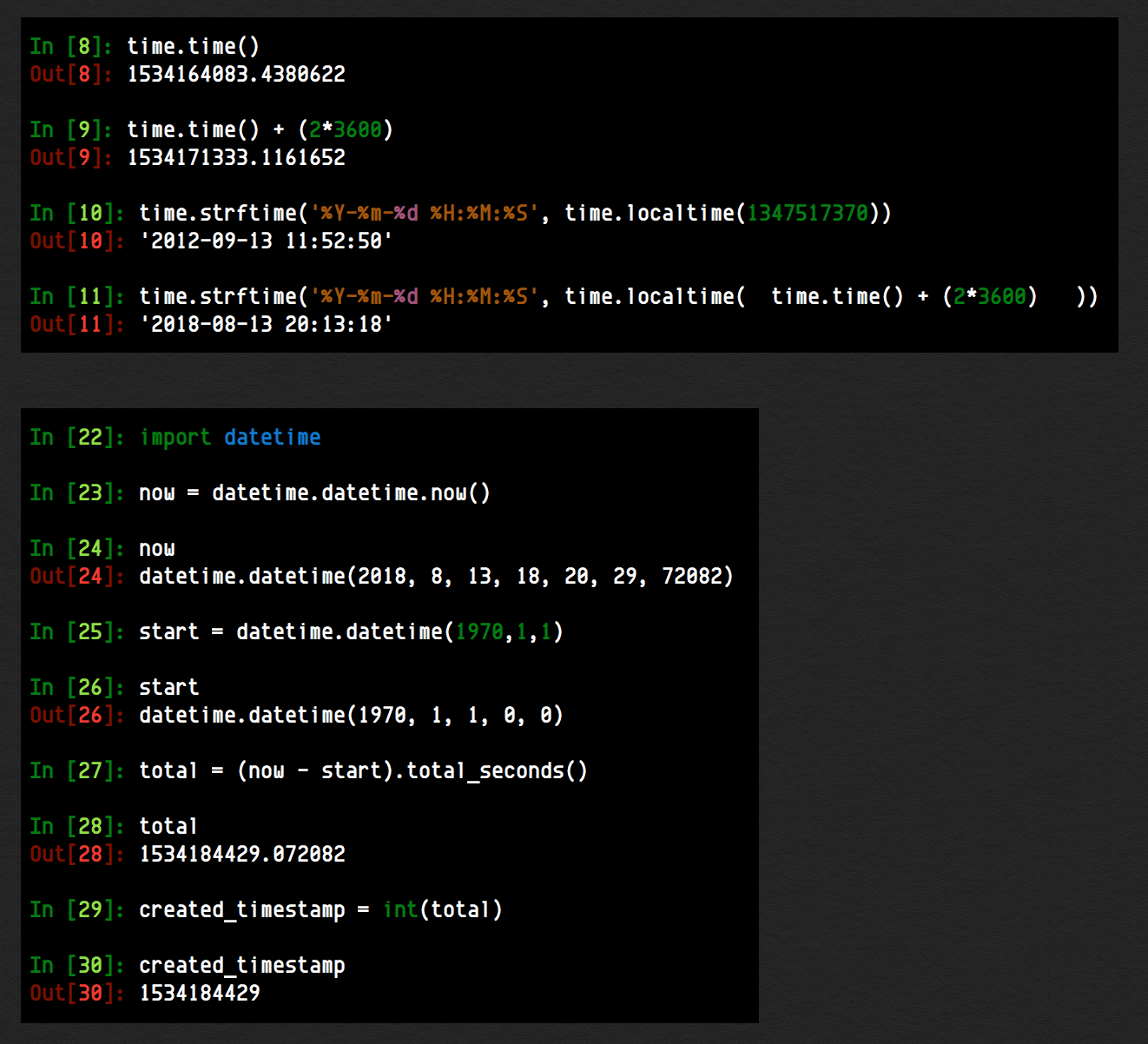Click the output 1534184429.072082
The width and height of the screenshot is (1148, 1044).
click(242, 854)
